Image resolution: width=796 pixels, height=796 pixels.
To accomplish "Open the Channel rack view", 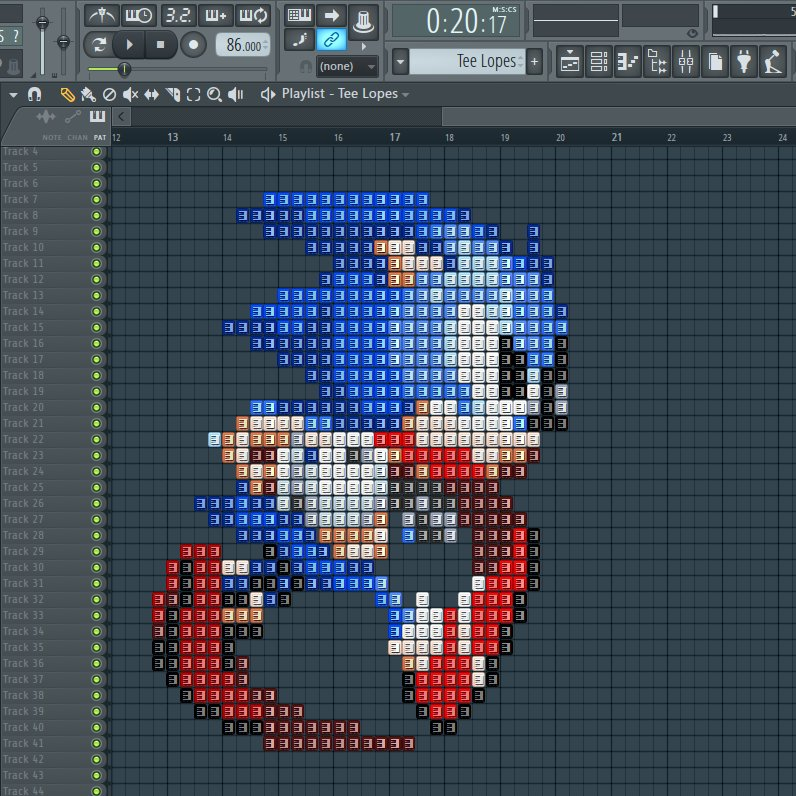I will (599, 62).
